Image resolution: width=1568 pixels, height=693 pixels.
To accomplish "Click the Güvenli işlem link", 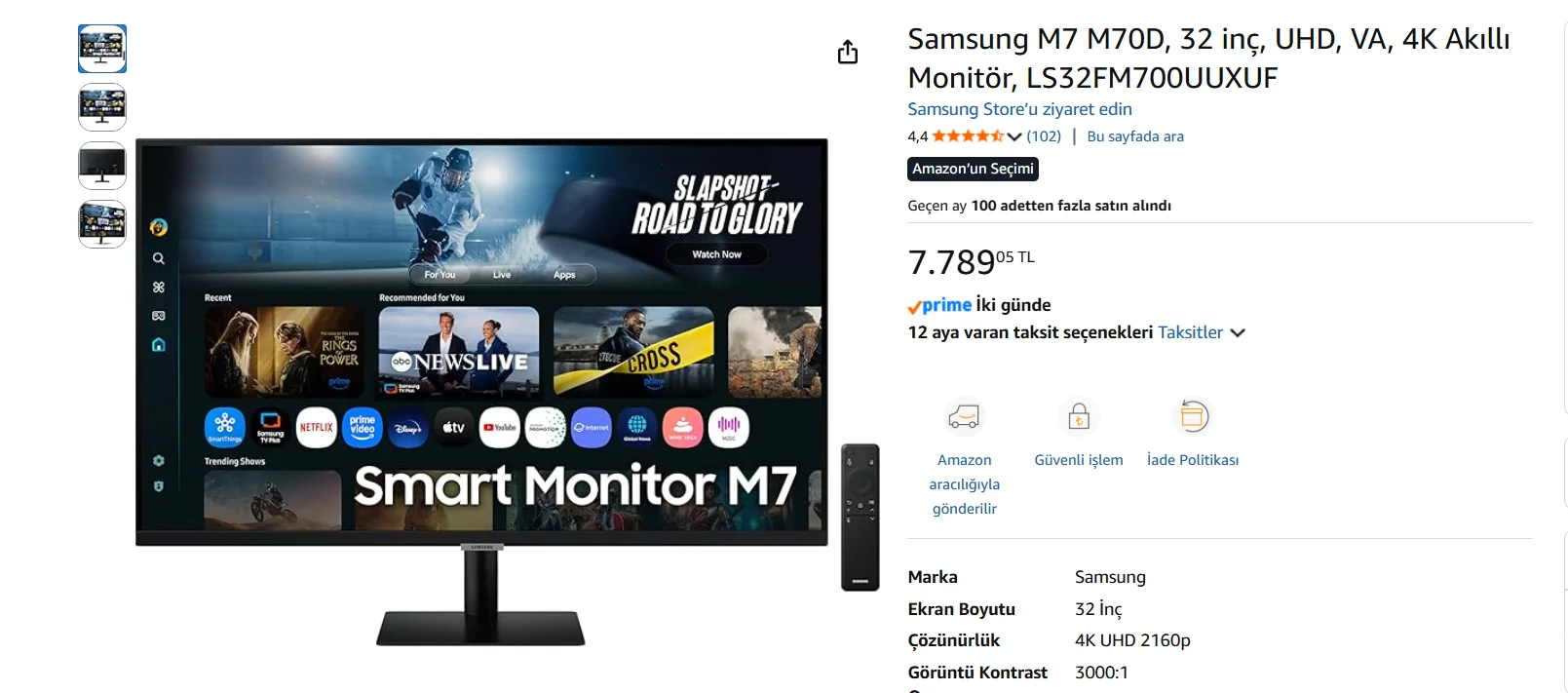I will coord(1079,460).
